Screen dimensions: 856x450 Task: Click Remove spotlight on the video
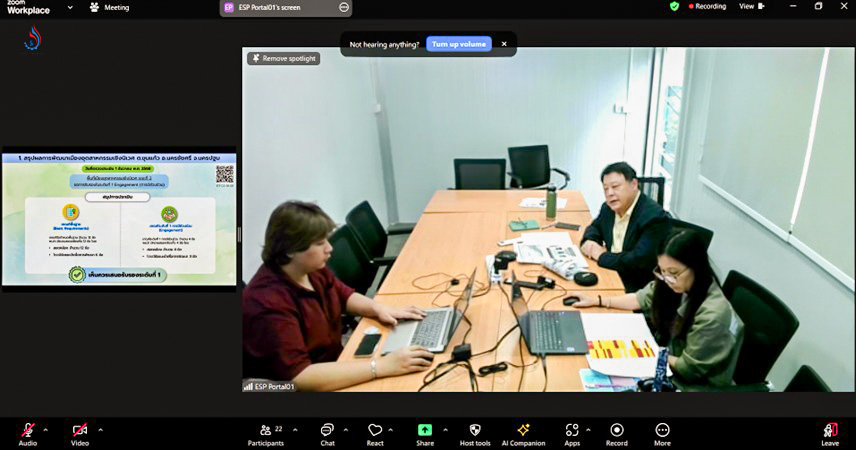pos(284,59)
